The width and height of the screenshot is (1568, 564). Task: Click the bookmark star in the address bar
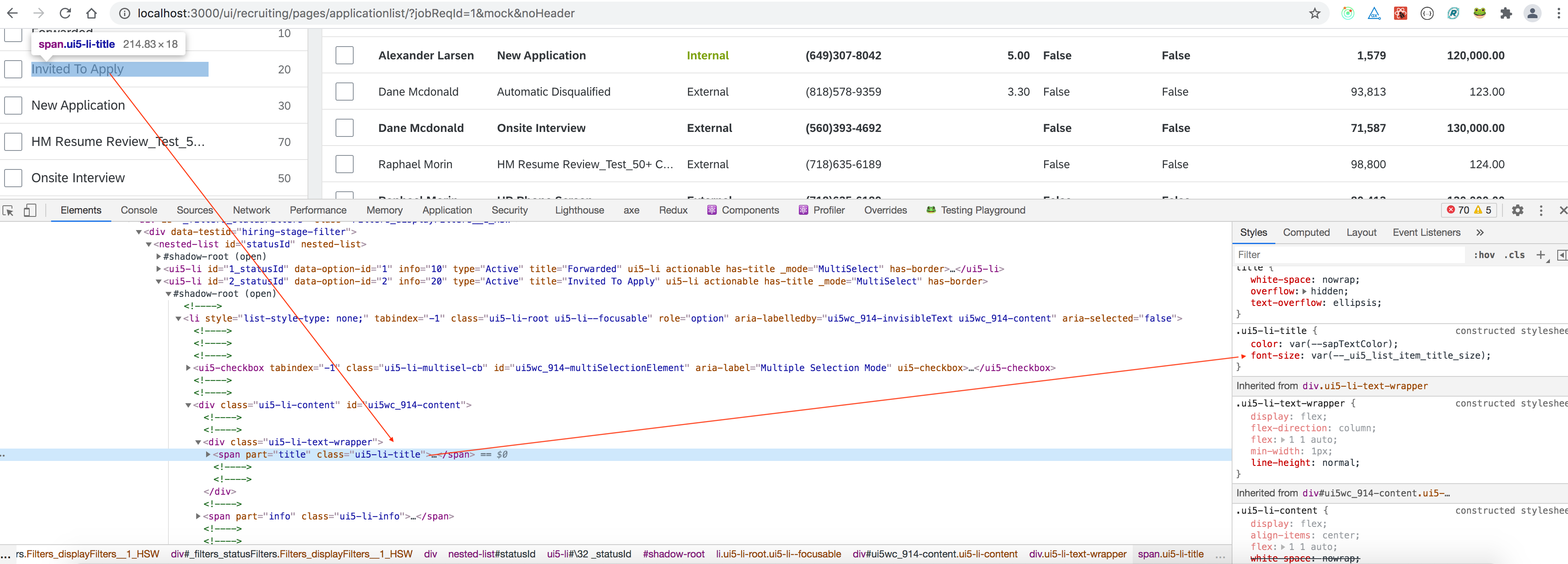(x=1315, y=13)
